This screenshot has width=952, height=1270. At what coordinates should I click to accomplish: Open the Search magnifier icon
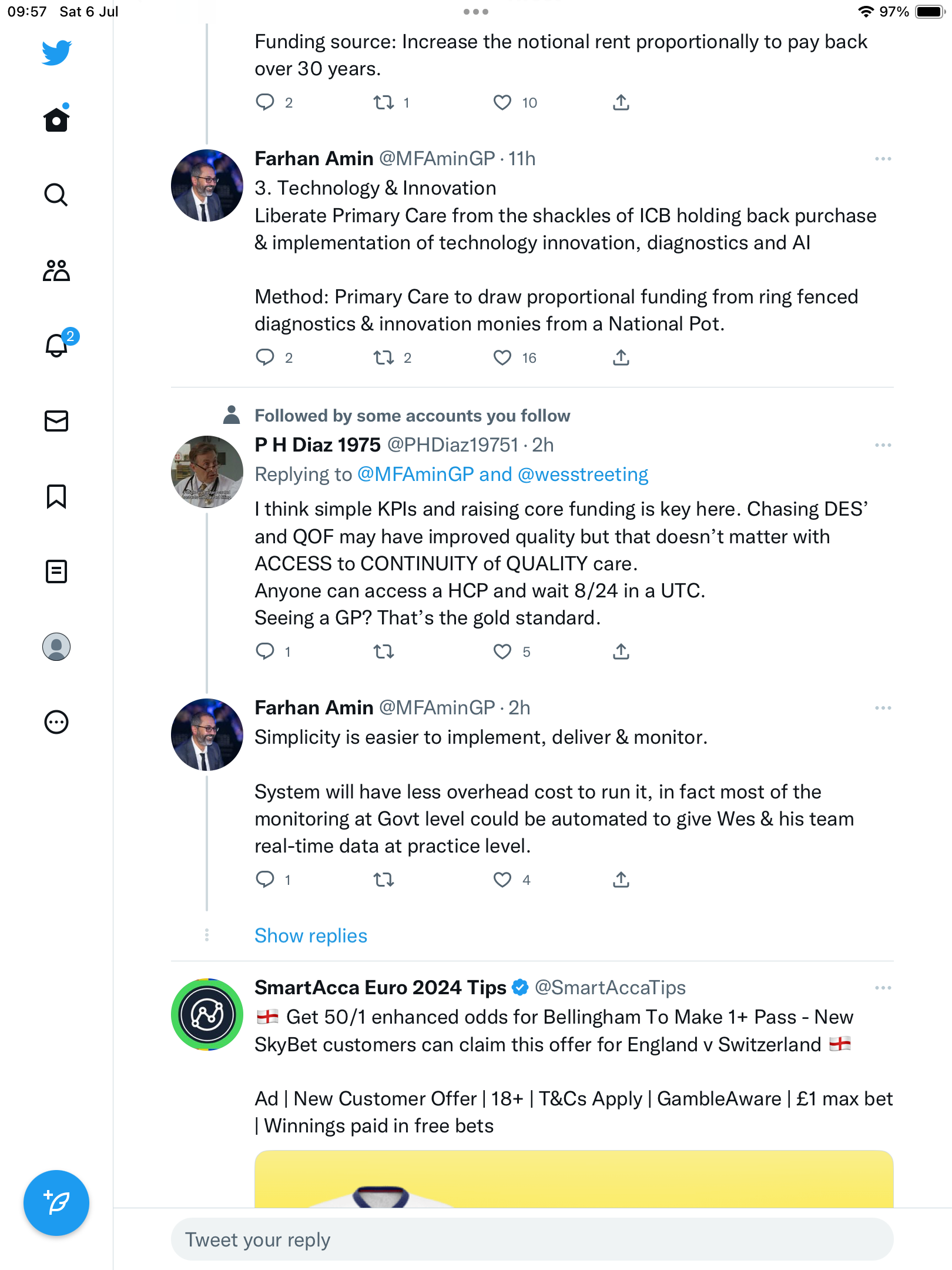tap(56, 195)
